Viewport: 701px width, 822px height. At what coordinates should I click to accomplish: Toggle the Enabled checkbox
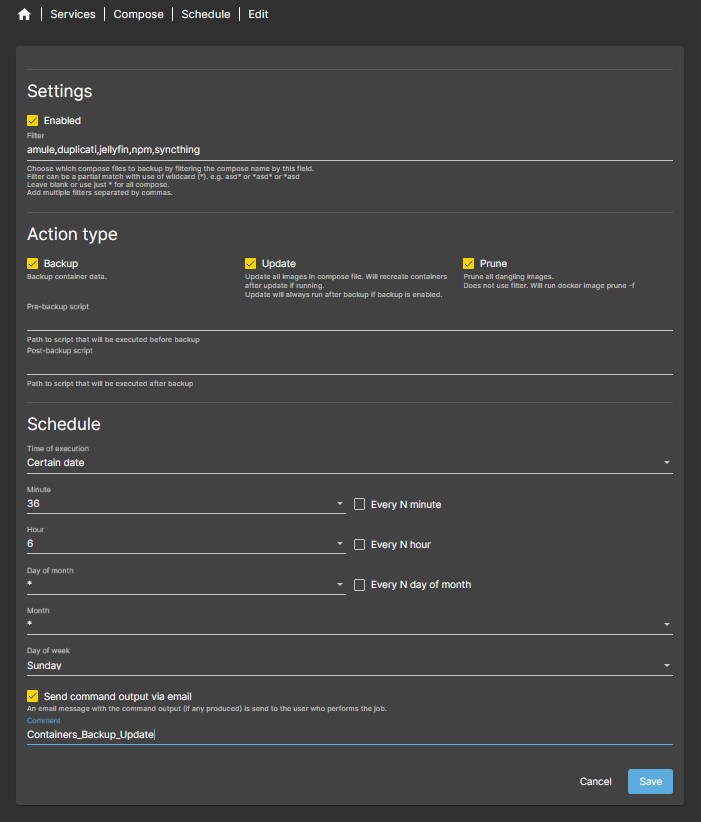pos(33,121)
